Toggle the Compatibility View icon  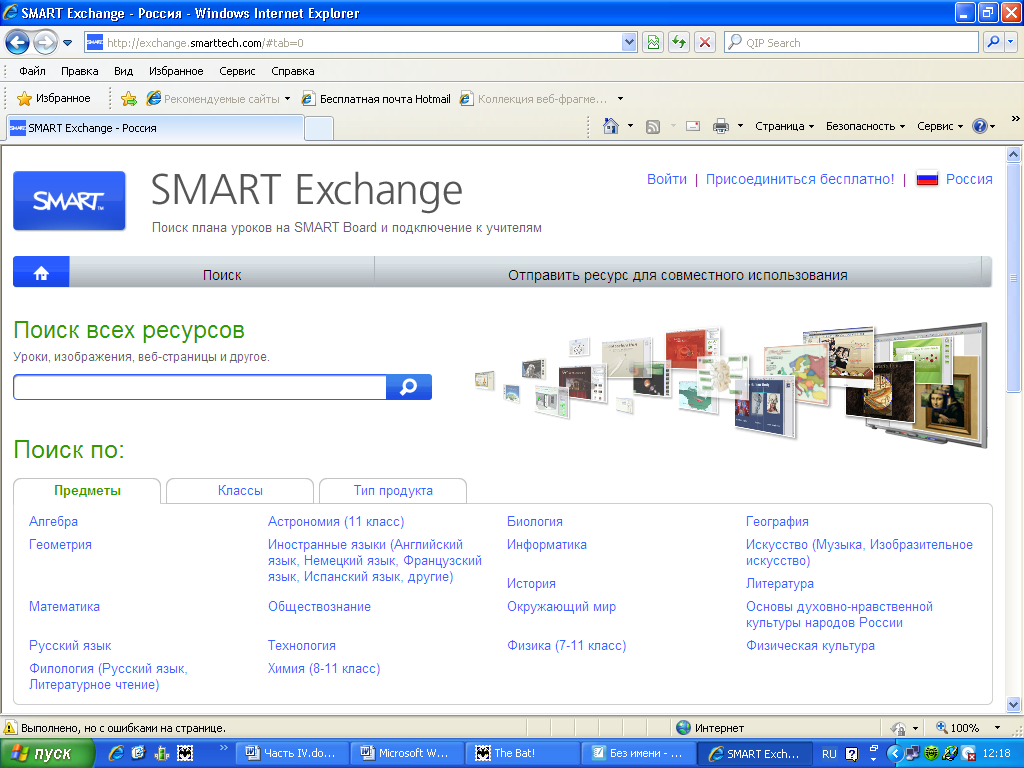pos(653,43)
